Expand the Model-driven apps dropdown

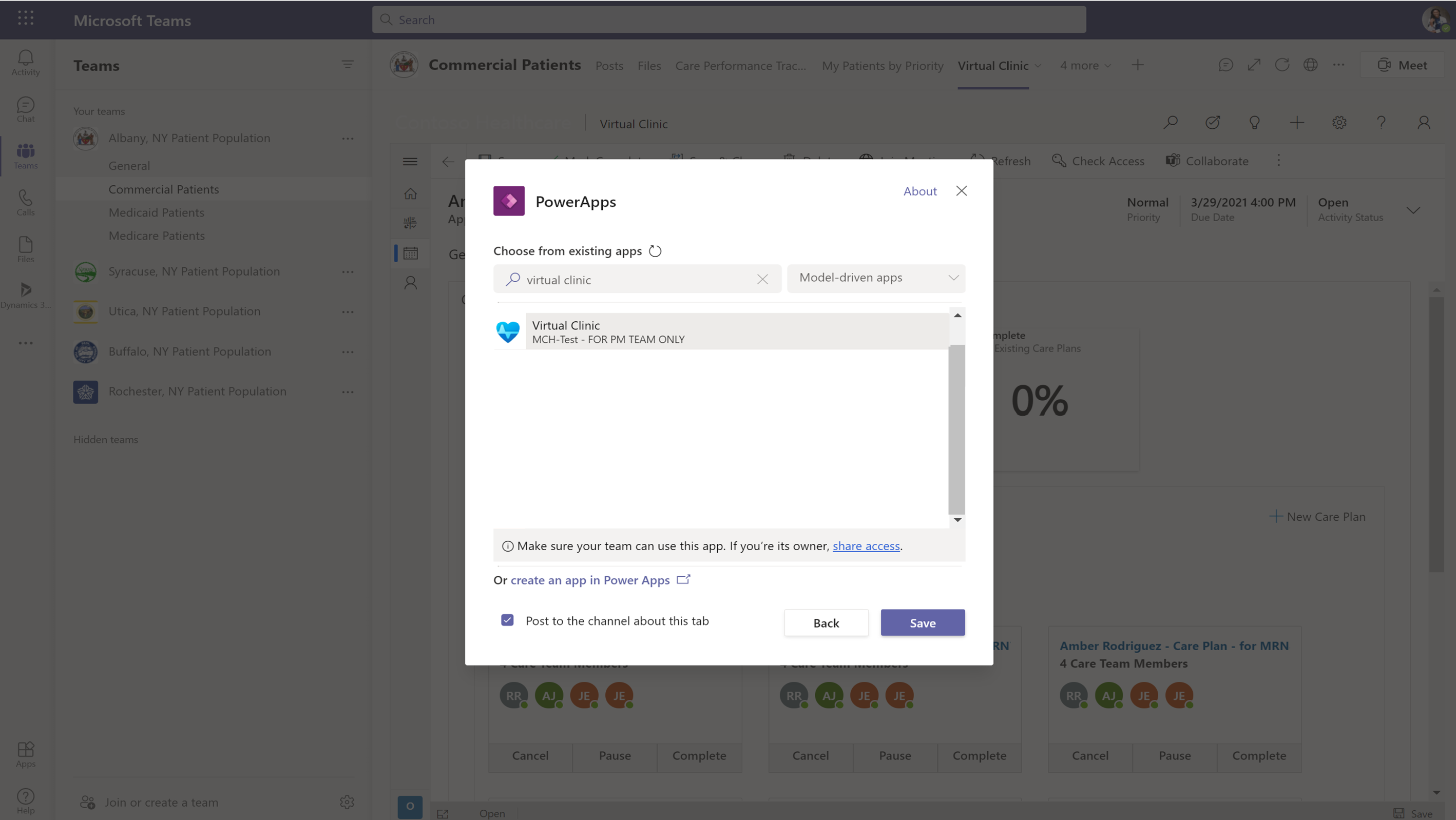pos(875,277)
